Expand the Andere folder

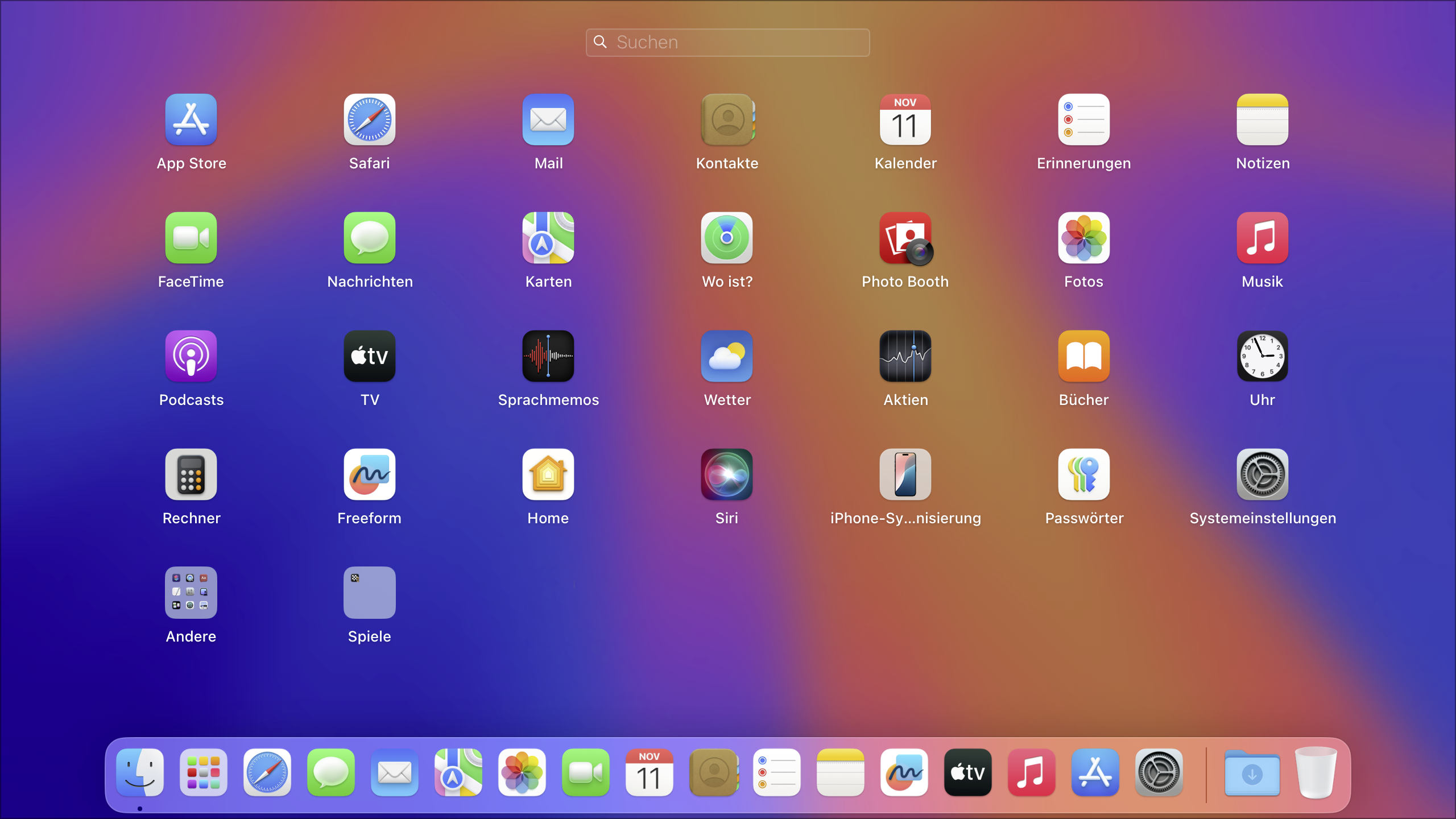[191, 593]
